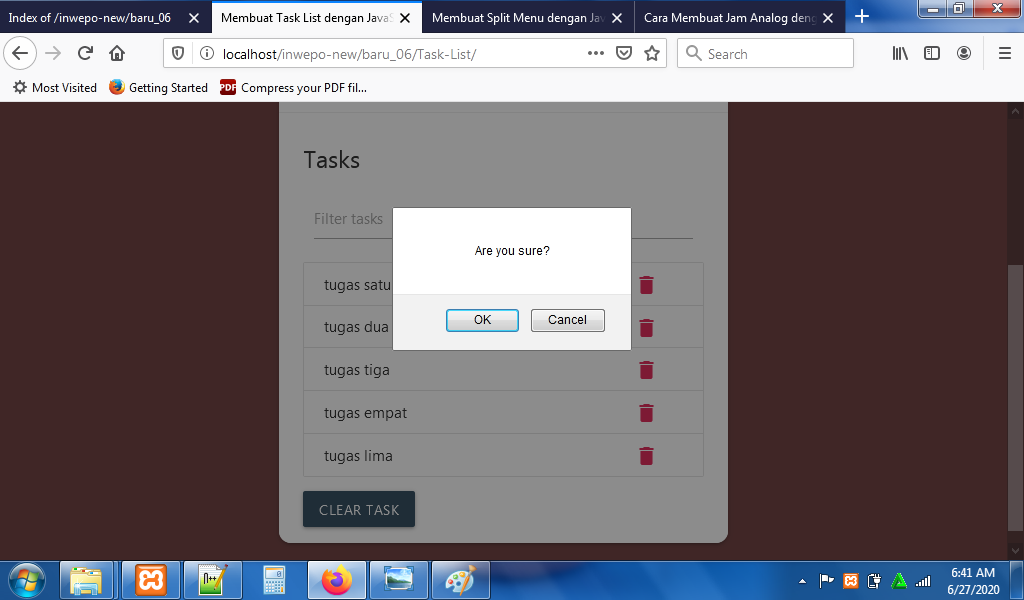Screen dimensions: 1024x600
Task: Open Windows Explorer from taskbar
Action: click(87, 580)
